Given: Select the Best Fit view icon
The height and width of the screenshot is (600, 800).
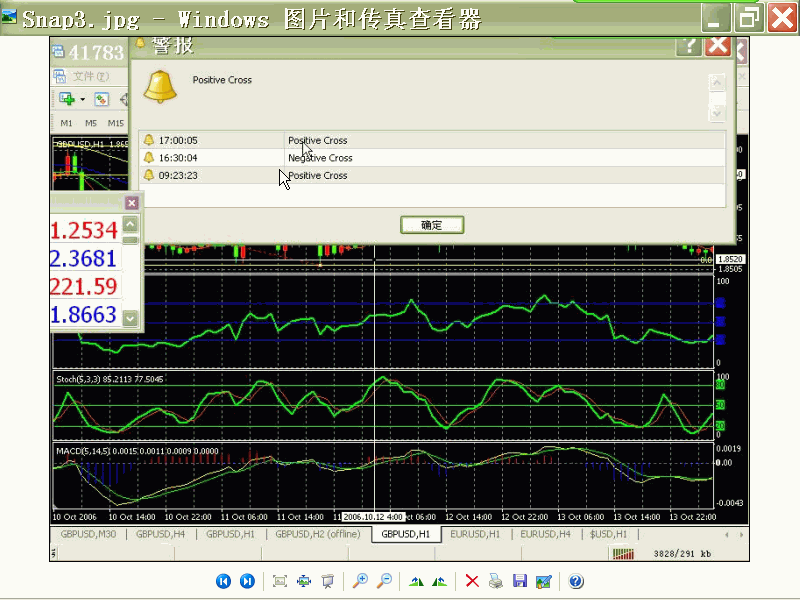Looking at the screenshot, I should [x=280, y=581].
